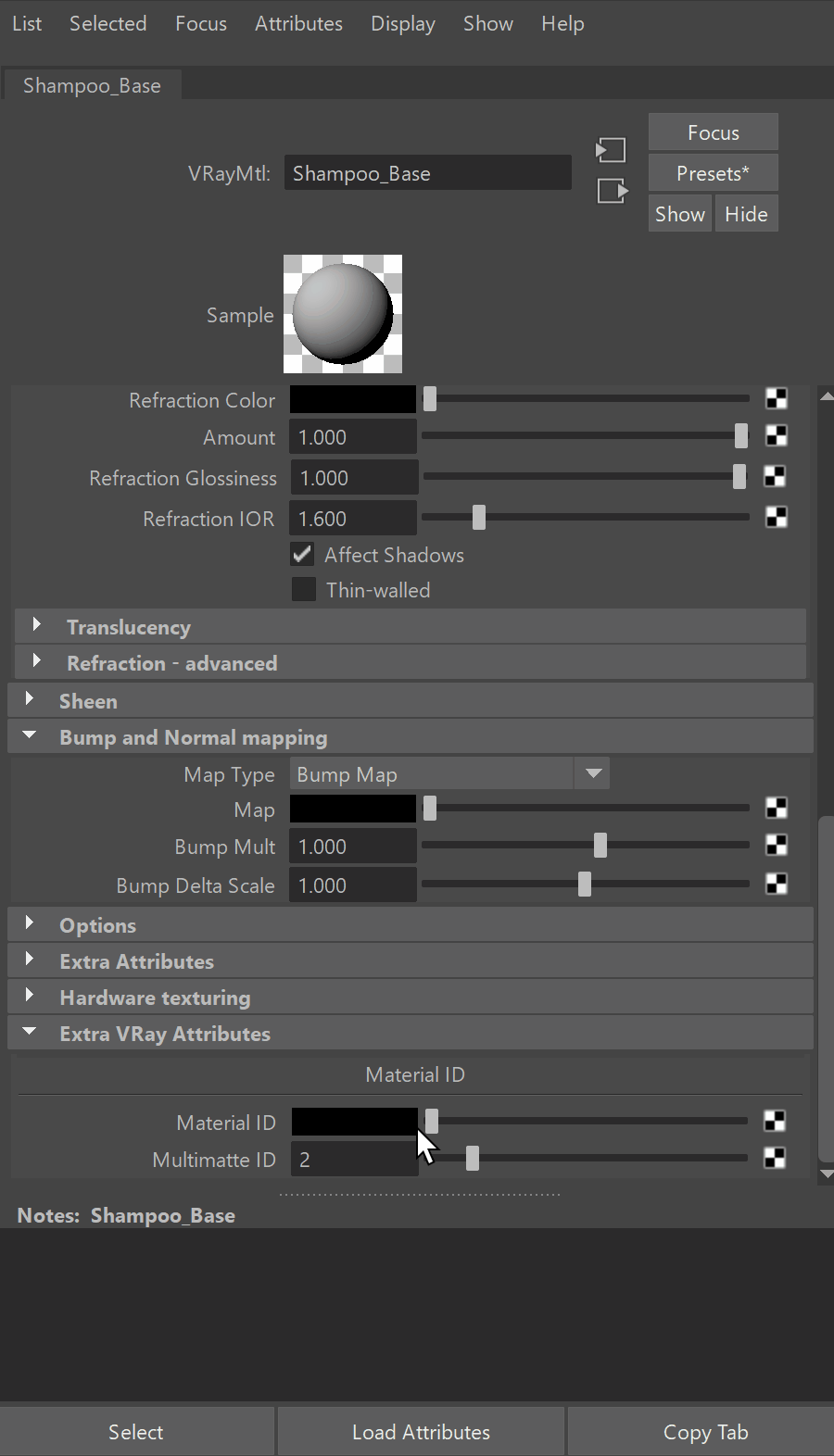Image resolution: width=834 pixels, height=1456 pixels.
Task: Click the Refraction Glossiness slider handle
Action: (x=739, y=476)
